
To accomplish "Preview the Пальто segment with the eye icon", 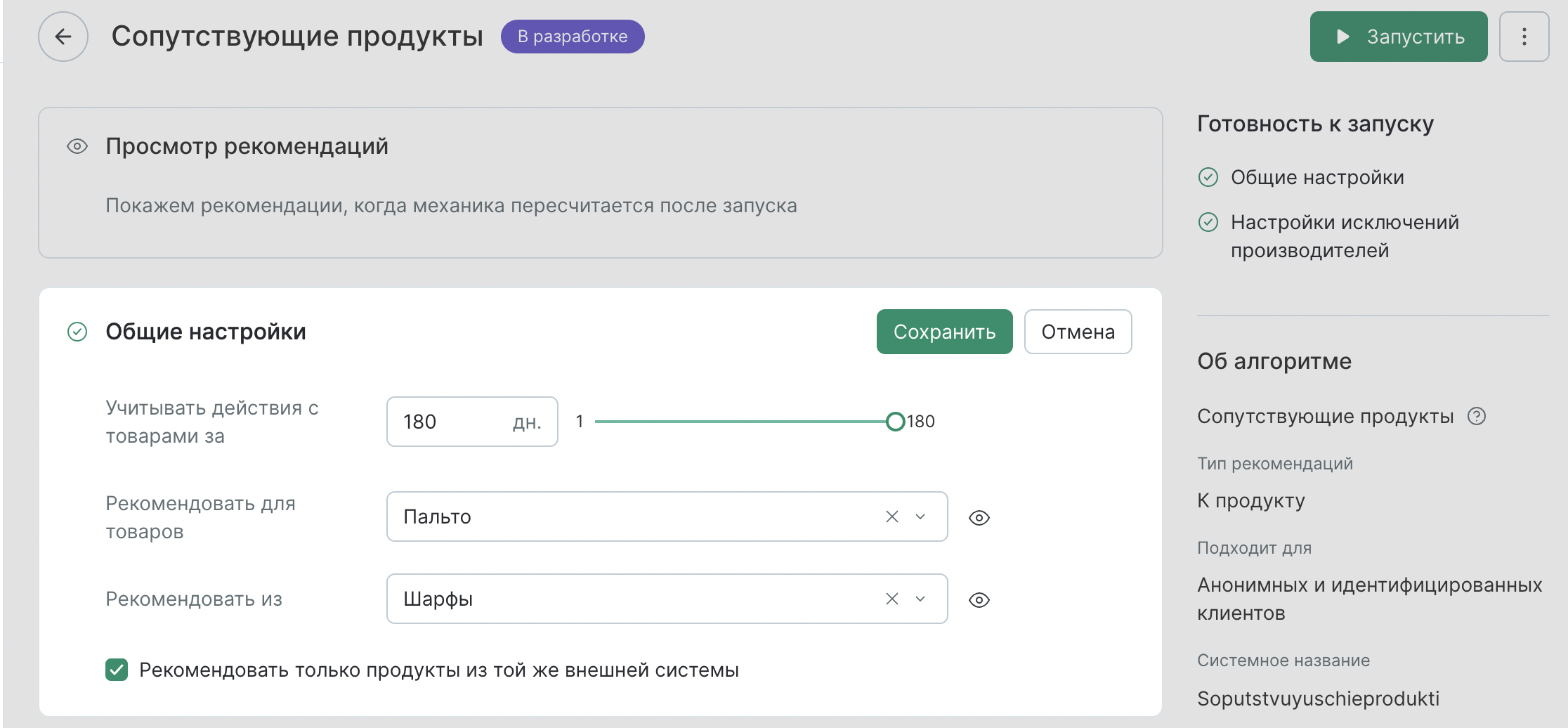I will click(x=979, y=518).
